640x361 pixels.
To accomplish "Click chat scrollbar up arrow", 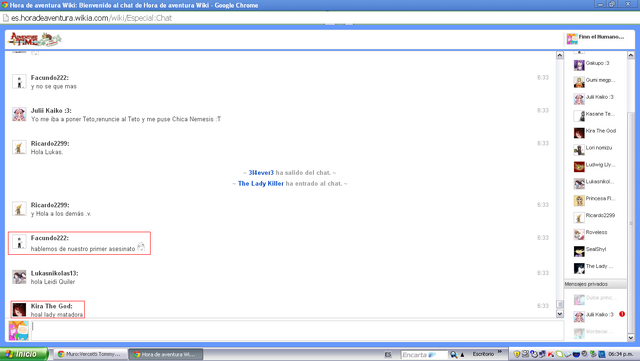I will click(x=560, y=55).
